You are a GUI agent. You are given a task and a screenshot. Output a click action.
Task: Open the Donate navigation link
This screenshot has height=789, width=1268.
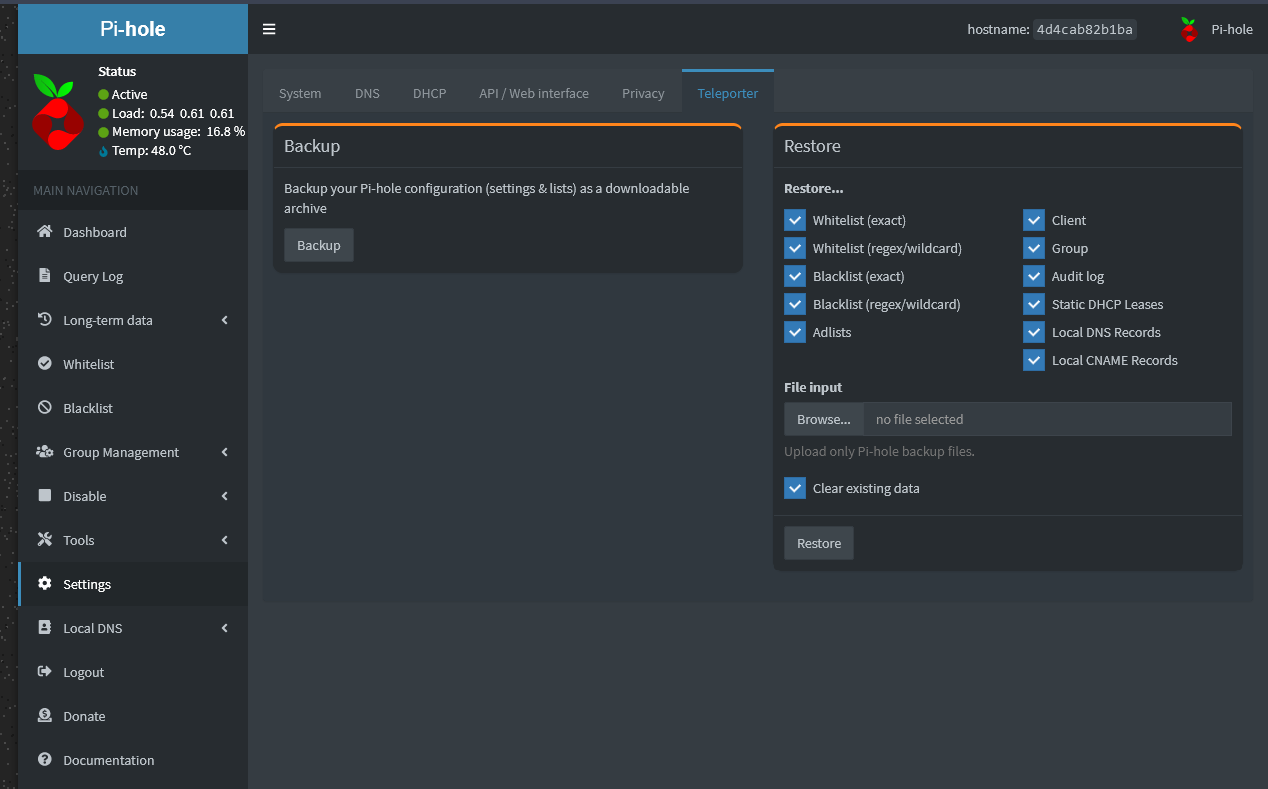pos(133,716)
